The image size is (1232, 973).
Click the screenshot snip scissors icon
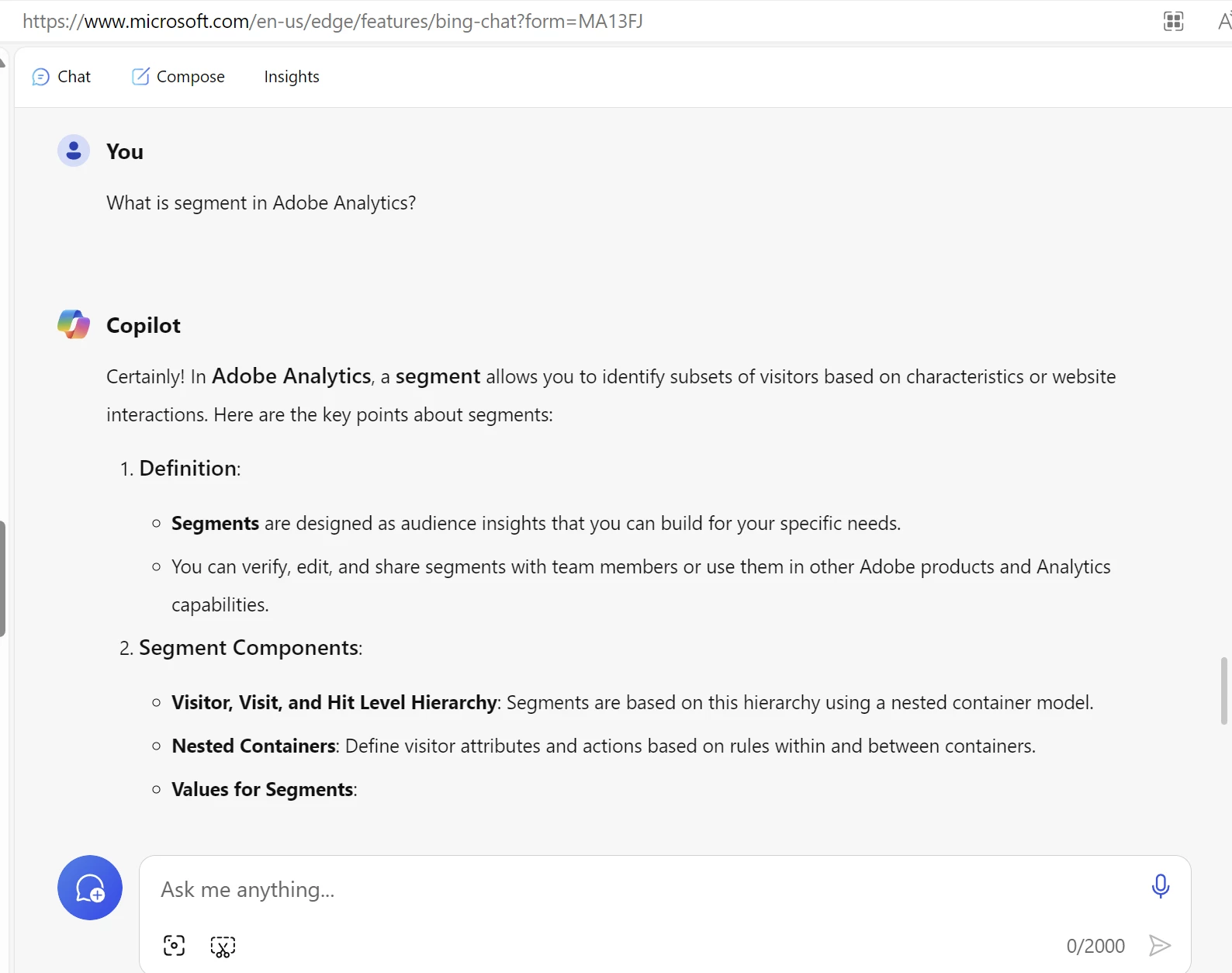(x=223, y=947)
